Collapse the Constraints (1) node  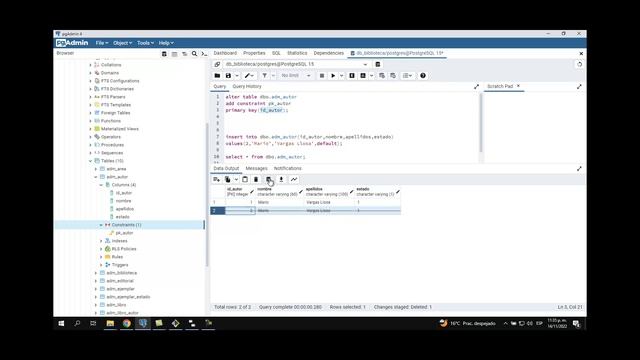pyautogui.click(x=102, y=225)
